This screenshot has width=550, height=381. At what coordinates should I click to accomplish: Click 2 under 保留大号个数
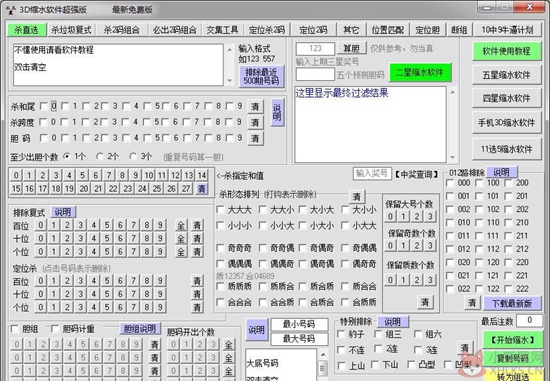(x=417, y=216)
